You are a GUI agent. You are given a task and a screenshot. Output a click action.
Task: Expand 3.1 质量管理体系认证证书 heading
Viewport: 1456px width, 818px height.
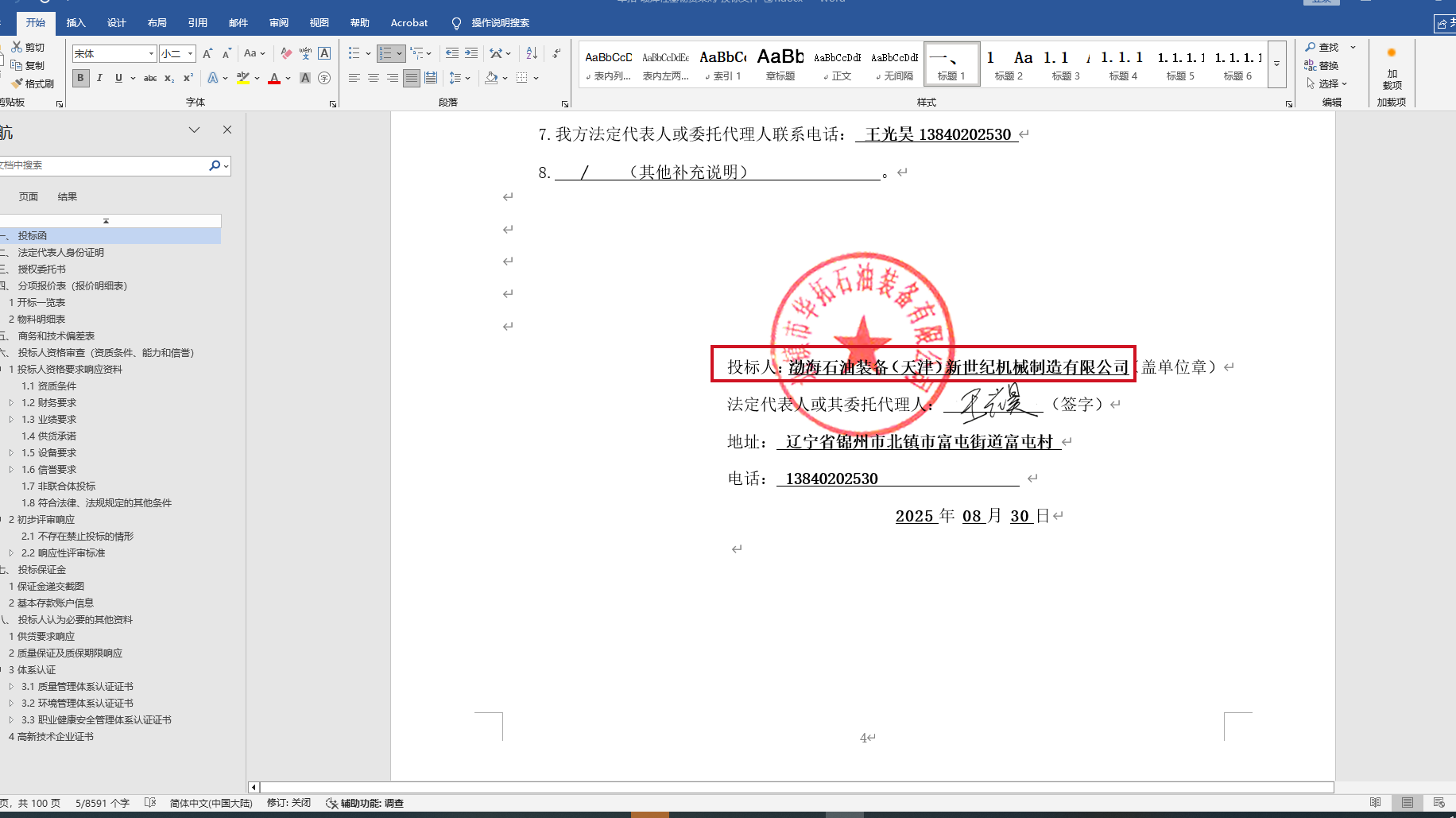[11, 687]
